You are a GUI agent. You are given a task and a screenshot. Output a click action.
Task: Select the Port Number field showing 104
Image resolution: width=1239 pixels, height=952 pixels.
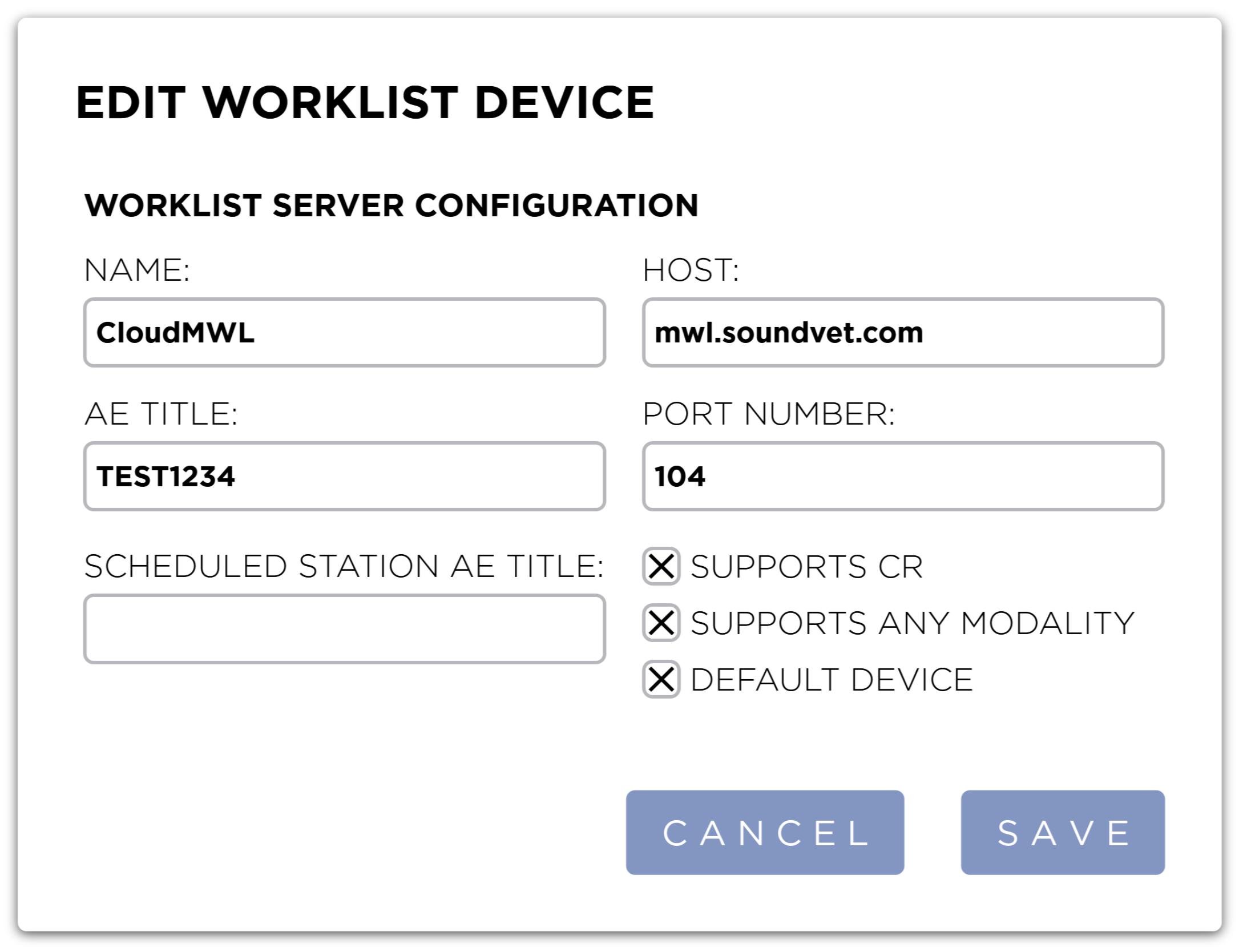click(902, 476)
